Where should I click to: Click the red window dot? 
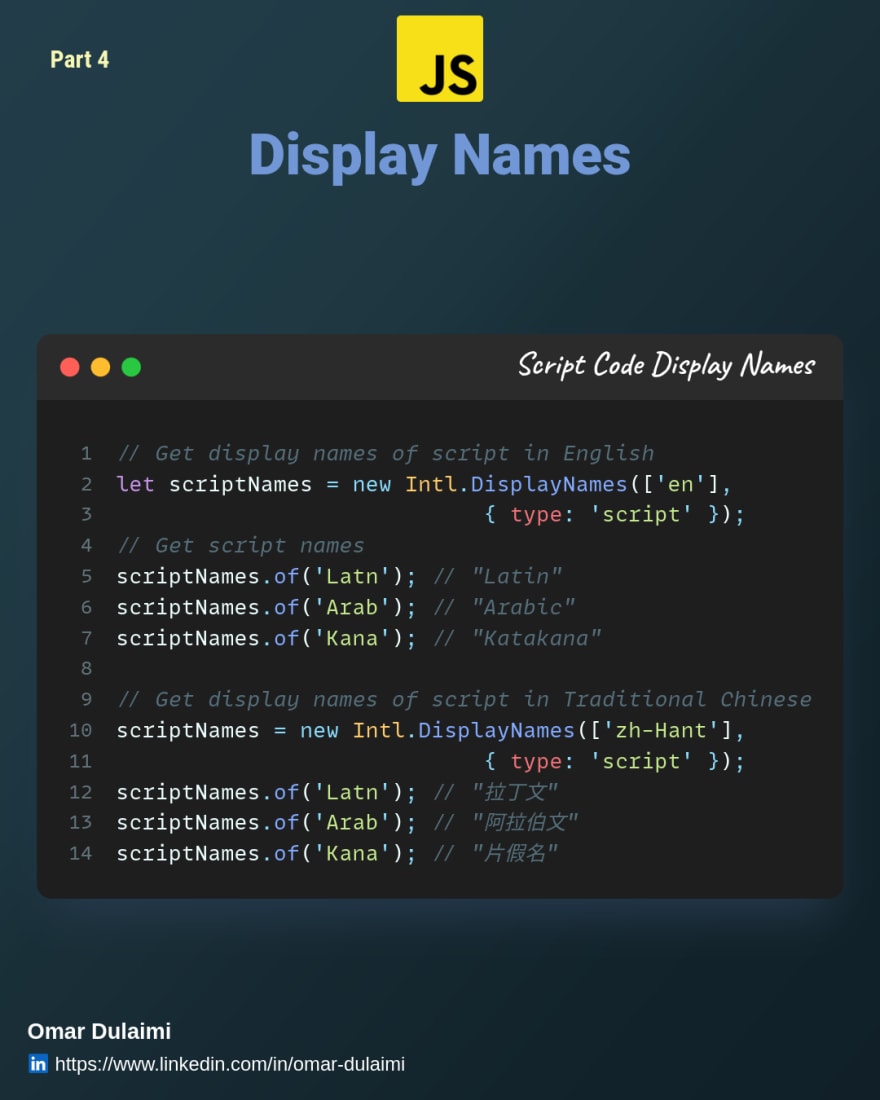pos(69,367)
